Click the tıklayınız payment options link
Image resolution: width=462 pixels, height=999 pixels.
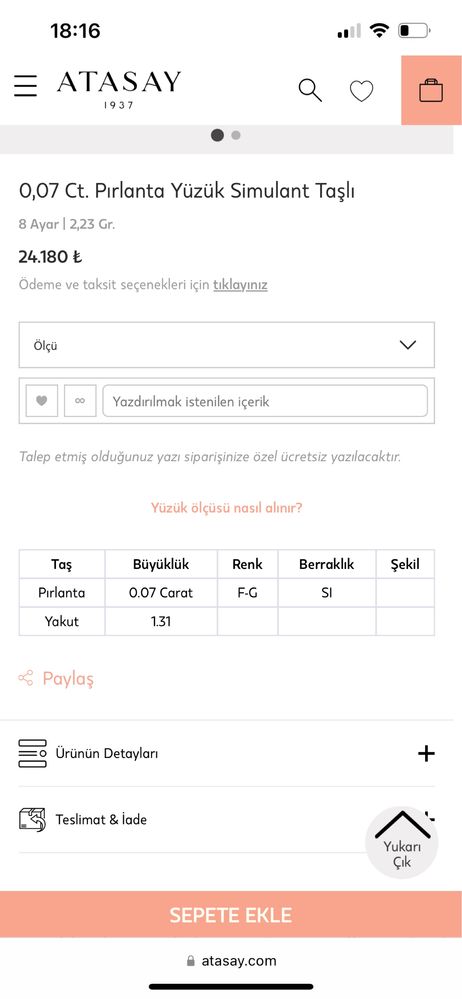tap(240, 285)
